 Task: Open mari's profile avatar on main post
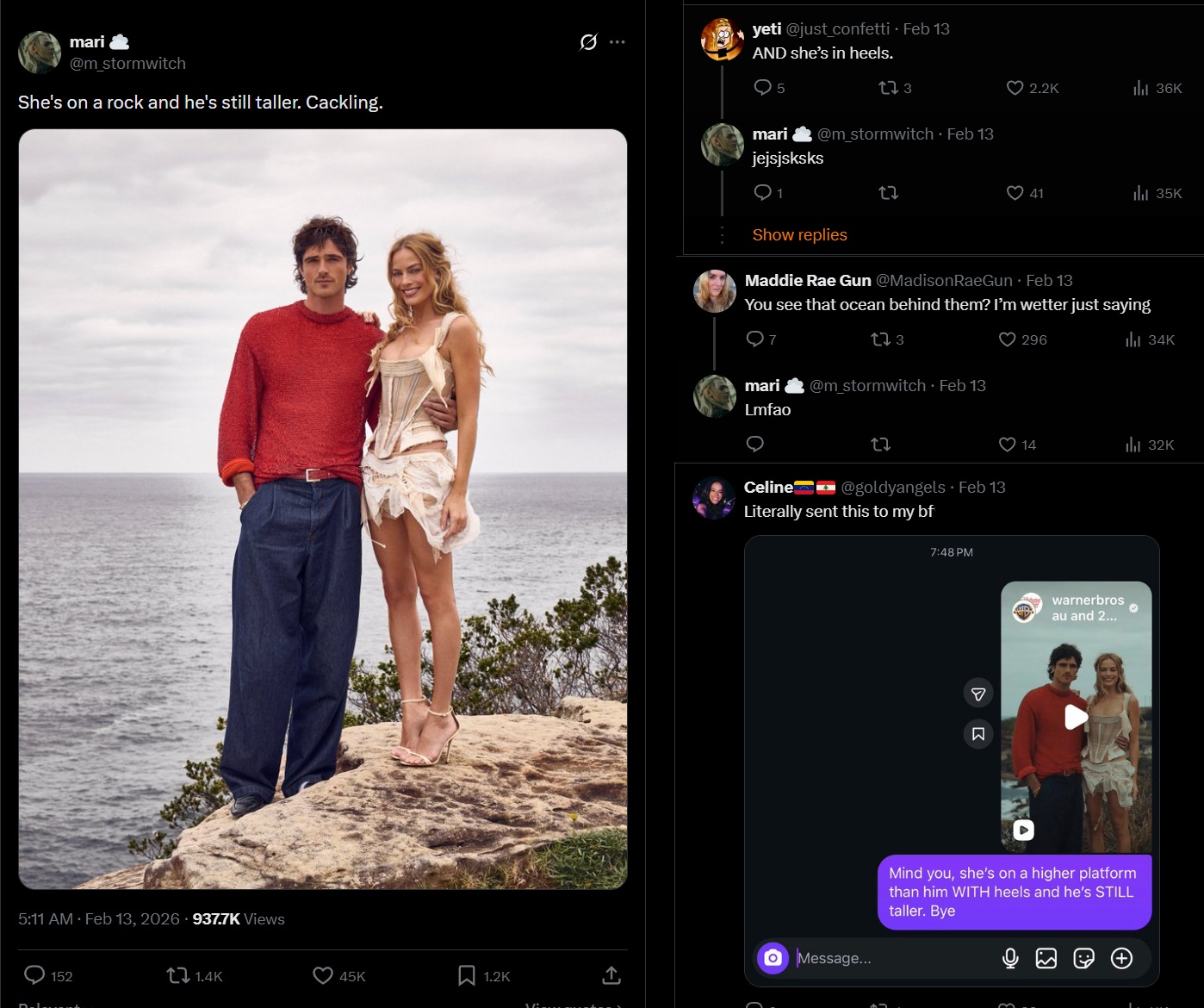(40, 53)
